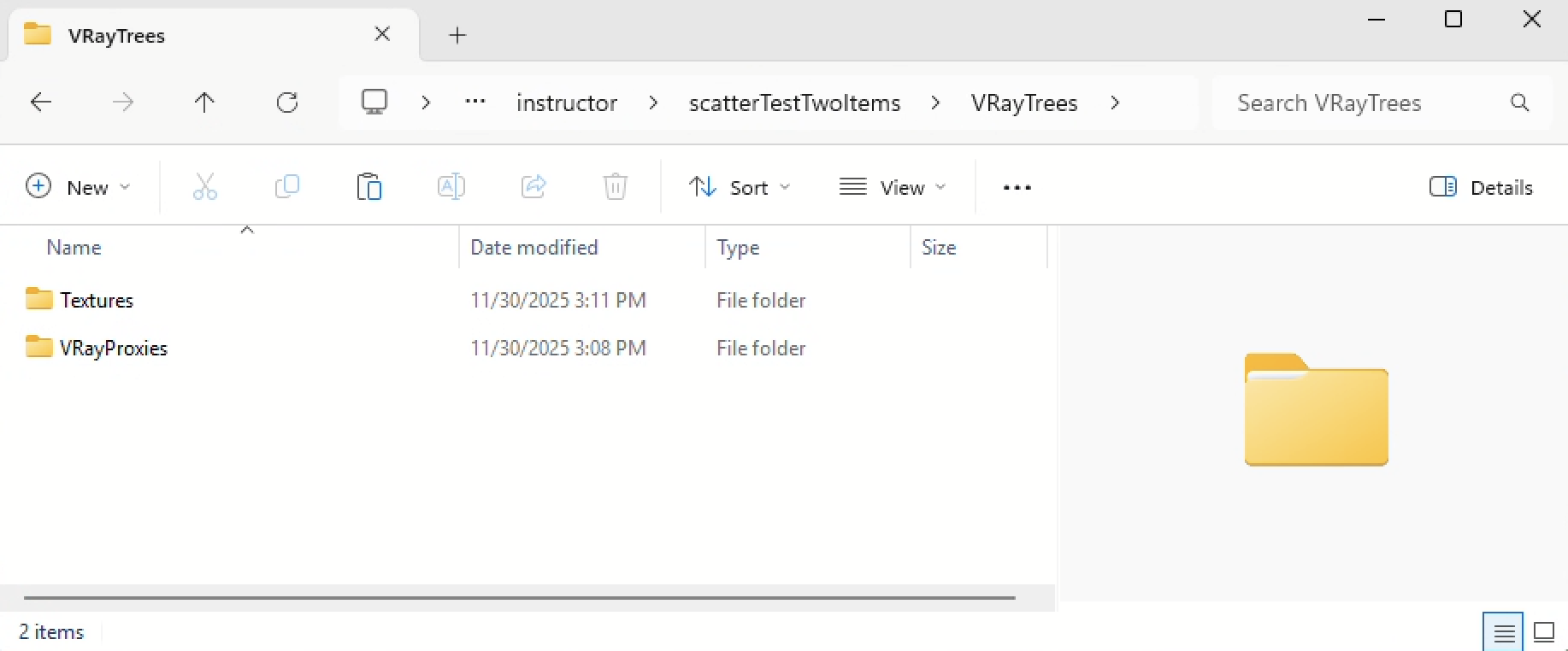The height and width of the screenshot is (651, 1568).
Task: Open a new tab with plus button
Action: click(x=457, y=35)
